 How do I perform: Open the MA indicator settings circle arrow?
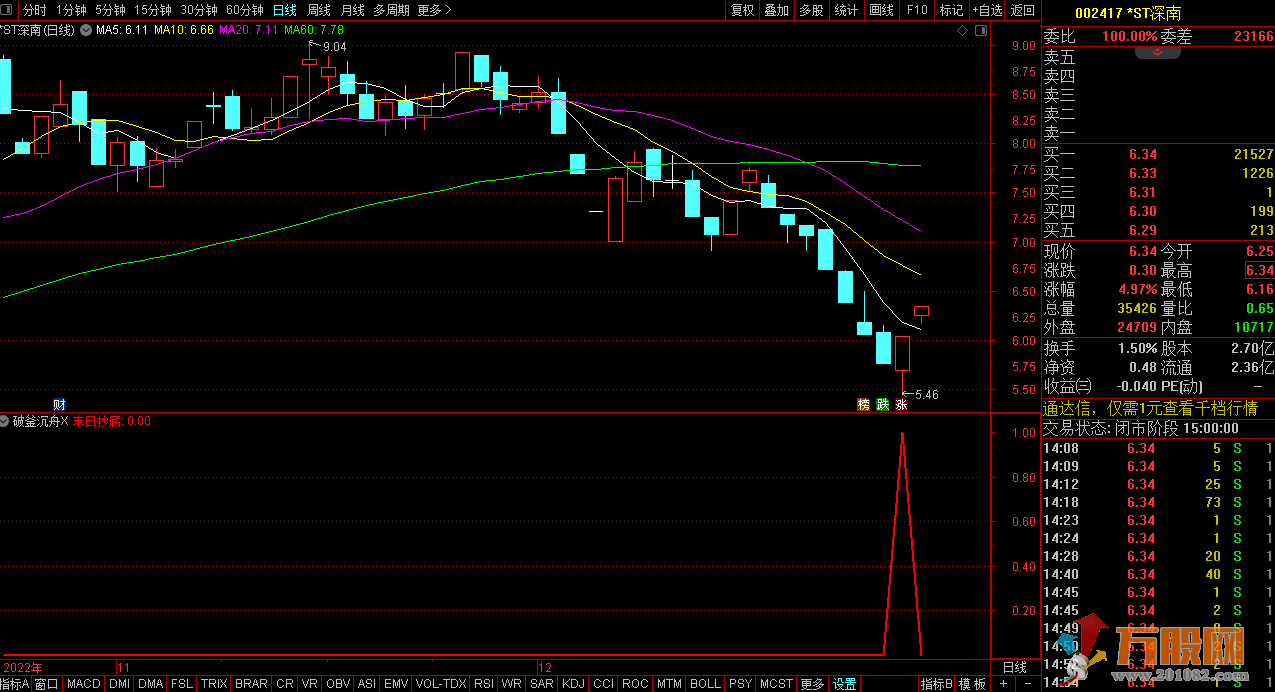[88, 30]
